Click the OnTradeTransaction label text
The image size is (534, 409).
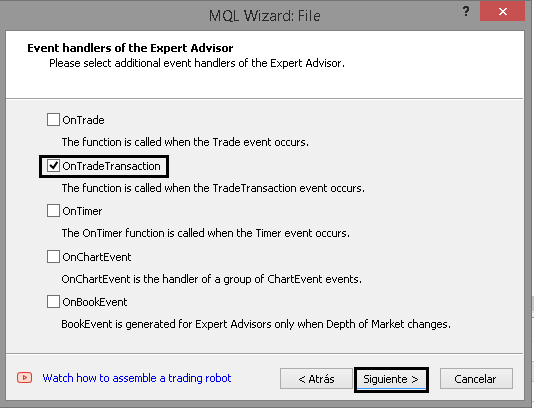(111, 166)
